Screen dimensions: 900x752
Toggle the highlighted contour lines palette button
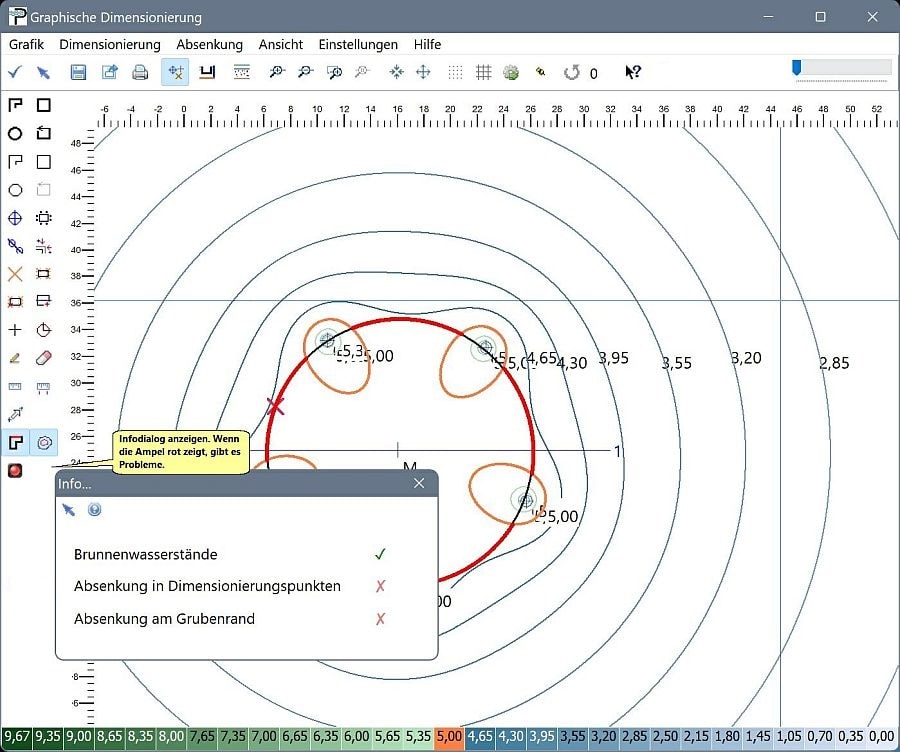coord(44,442)
